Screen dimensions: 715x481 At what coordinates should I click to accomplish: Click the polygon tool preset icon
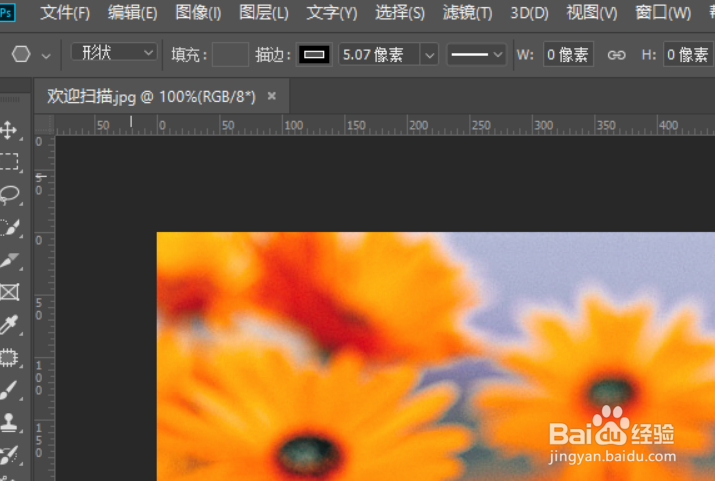coord(21,55)
